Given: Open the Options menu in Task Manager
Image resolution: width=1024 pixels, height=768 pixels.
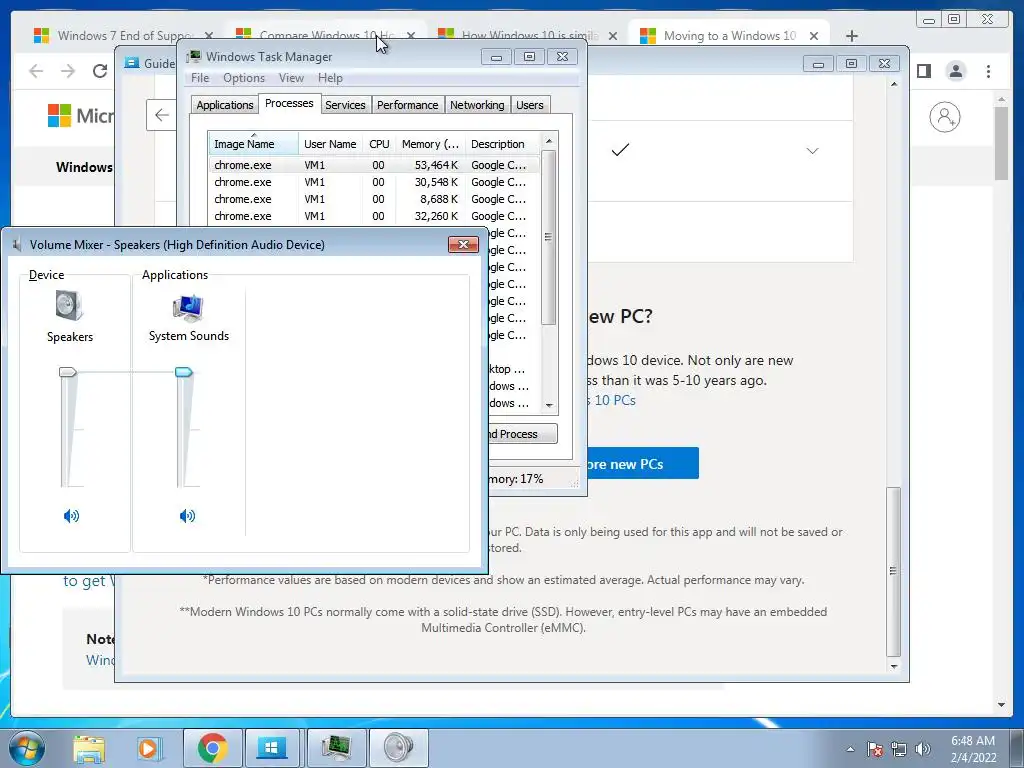Looking at the screenshot, I should point(244,78).
